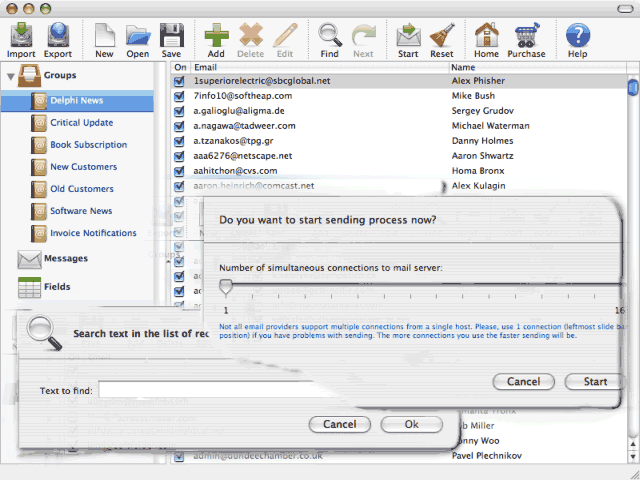
Task: Click the Import toolbar icon
Action: [21, 38]
